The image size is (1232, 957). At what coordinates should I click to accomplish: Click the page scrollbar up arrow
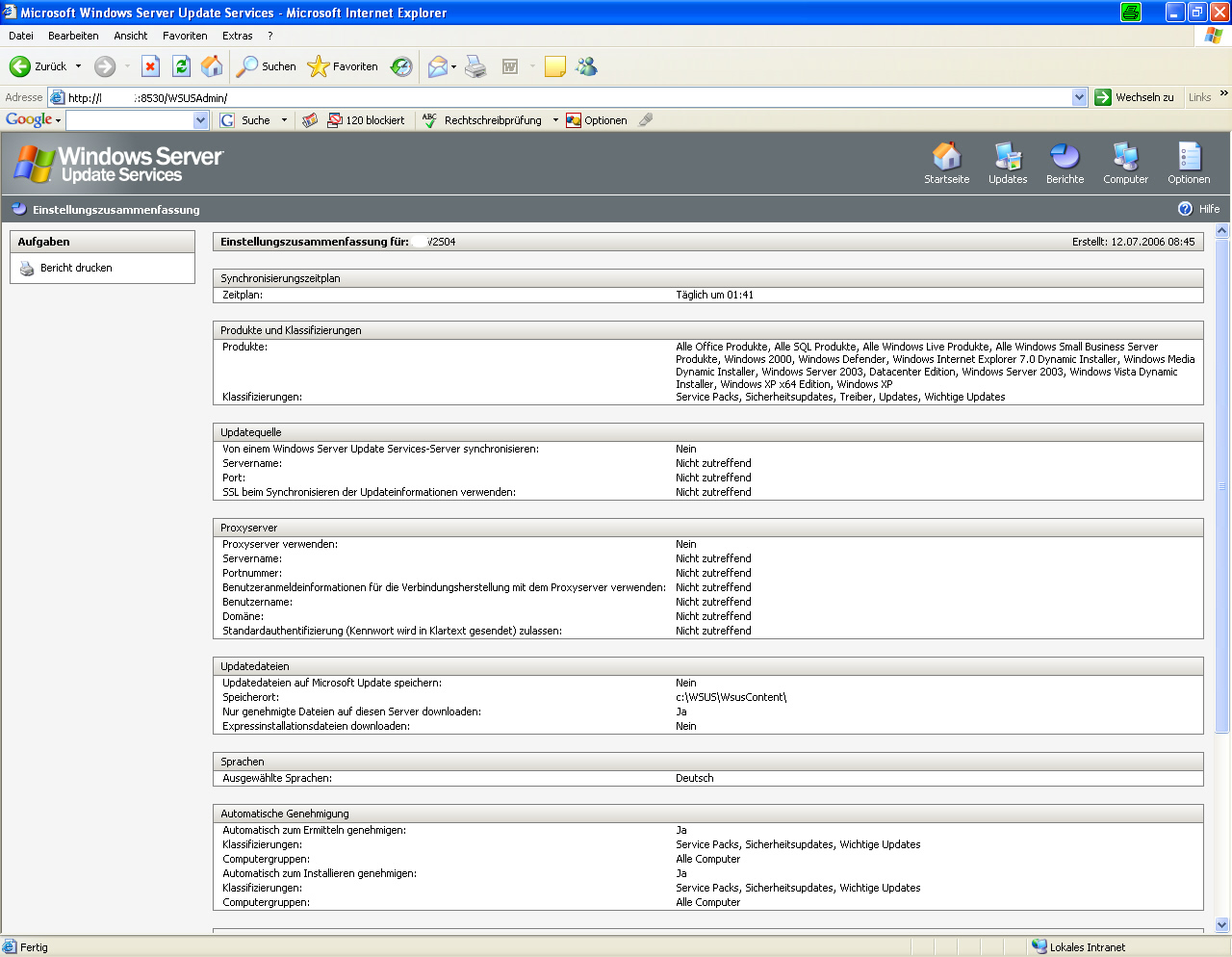[1222, 231]
